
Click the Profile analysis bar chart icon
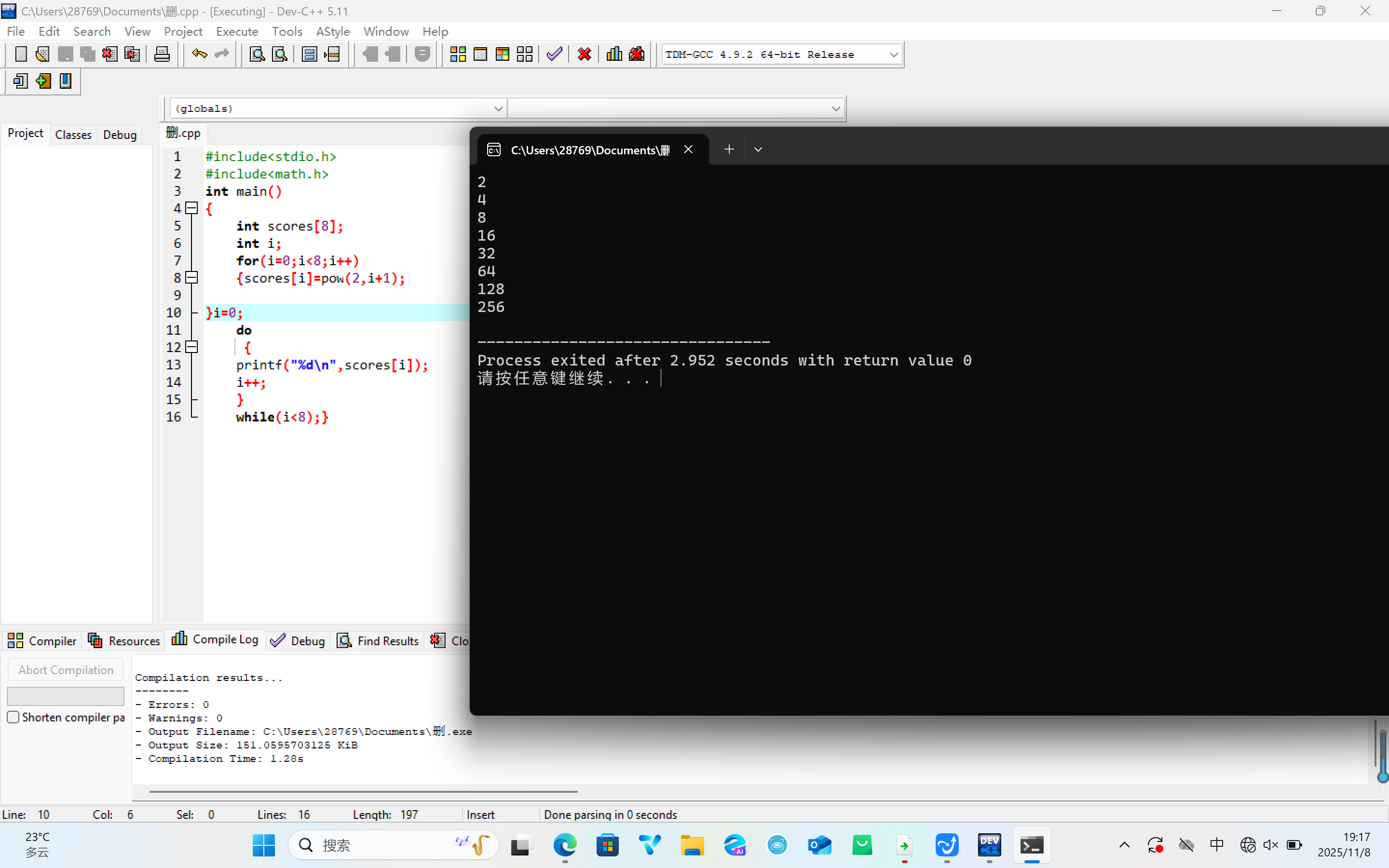point(614,54)
